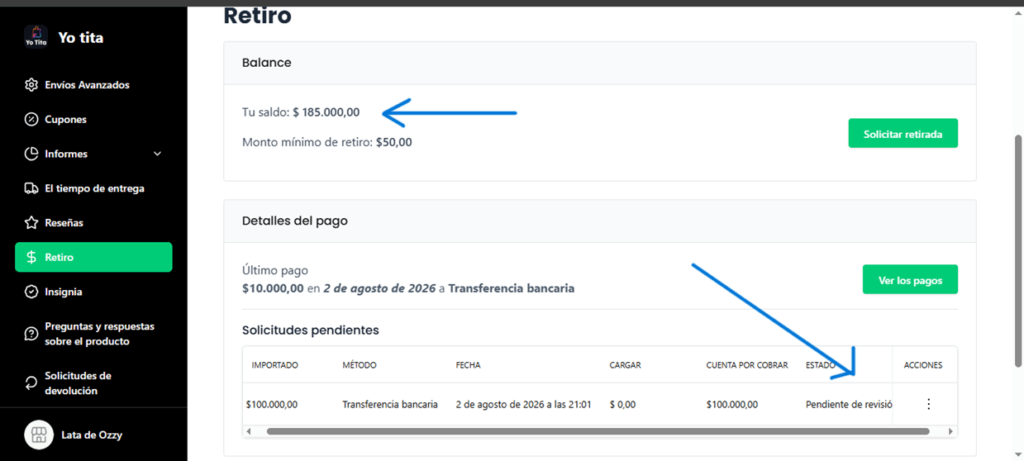Open the three-dot actions menu for pending request
The height and width of the screenshot is (461, 1024).
click(x=929, y=404)
